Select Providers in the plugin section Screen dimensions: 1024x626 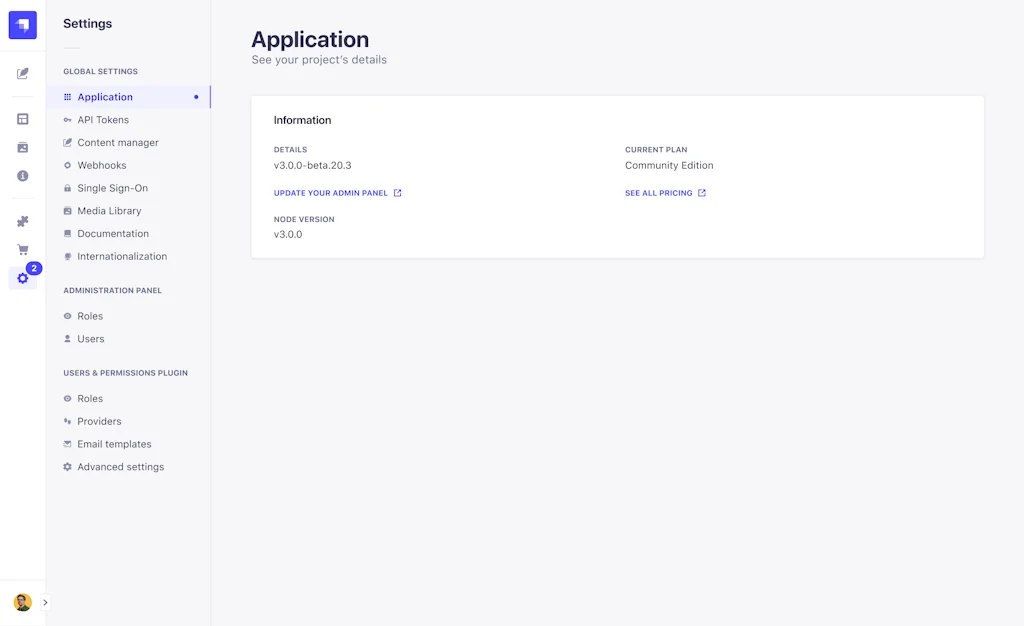pyautogui.click(x=99, y=421)
